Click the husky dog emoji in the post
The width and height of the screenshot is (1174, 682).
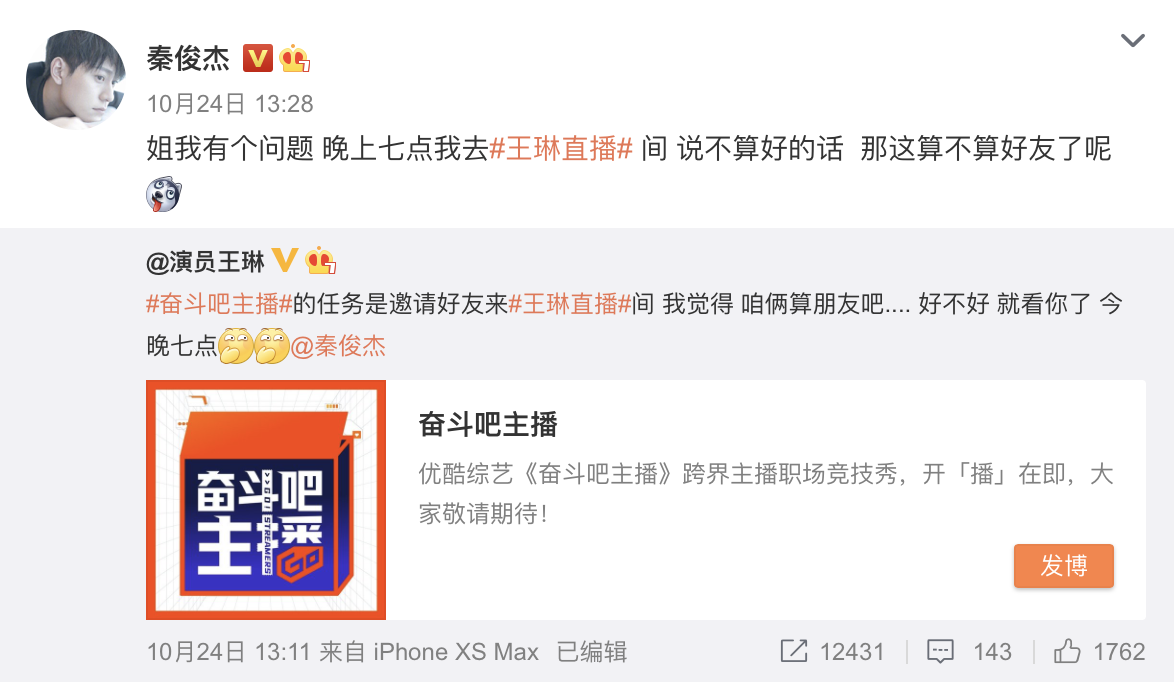pyautogui.click(x=164, y=195)
